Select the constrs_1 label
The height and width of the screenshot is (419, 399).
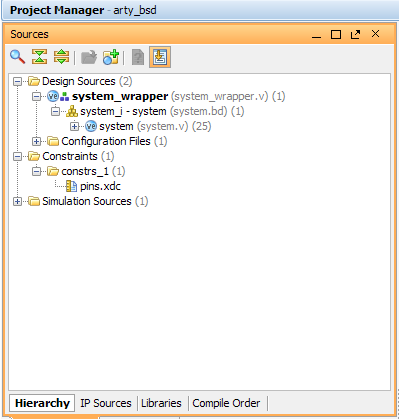(x=85, y=171)
